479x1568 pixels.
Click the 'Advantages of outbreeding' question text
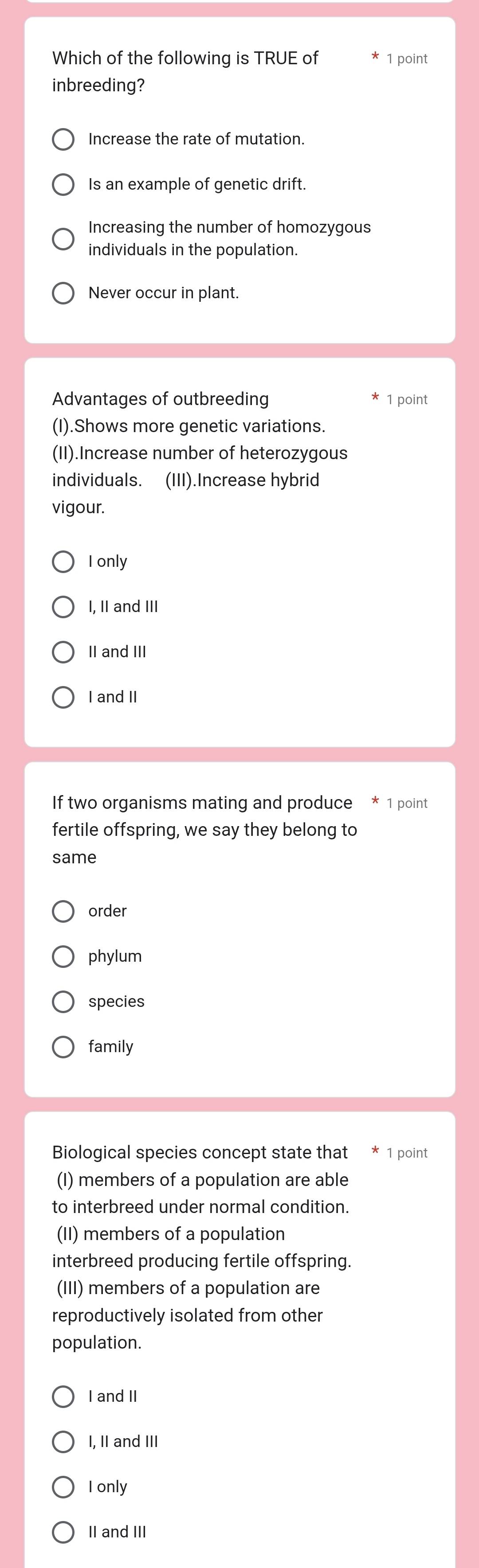[160, 399]
